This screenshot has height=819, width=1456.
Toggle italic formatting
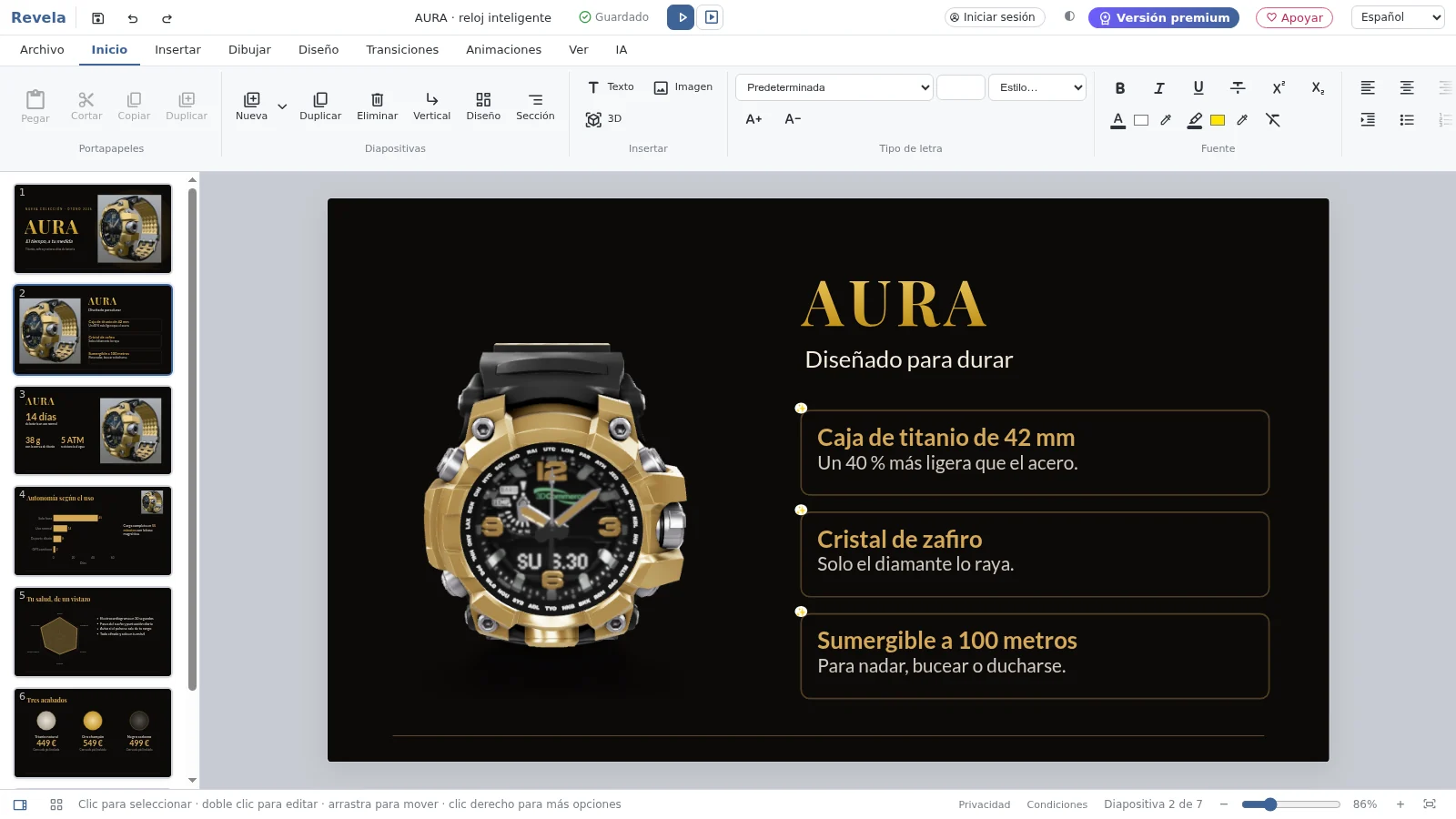tap(1158, 87)
